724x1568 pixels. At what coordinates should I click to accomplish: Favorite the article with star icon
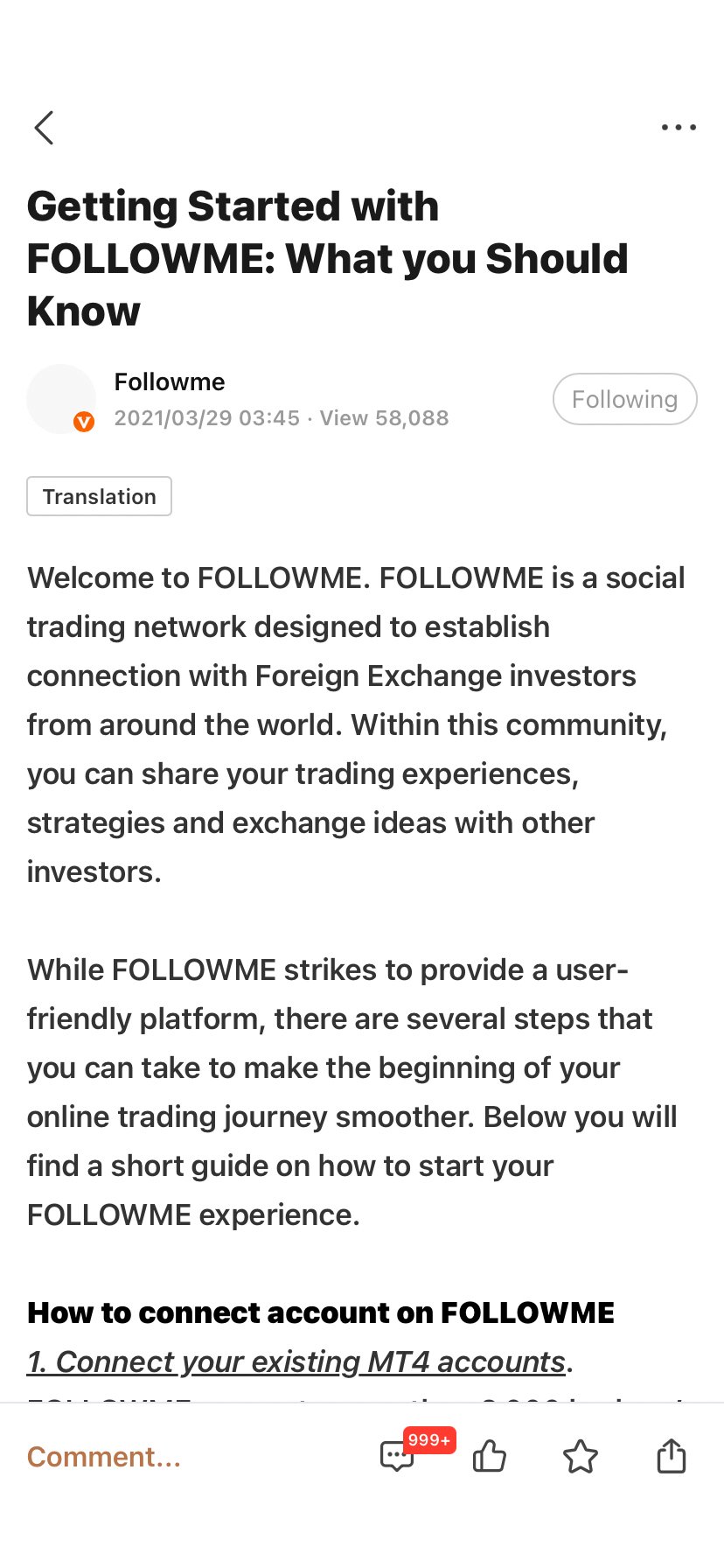coord(581,1457)
